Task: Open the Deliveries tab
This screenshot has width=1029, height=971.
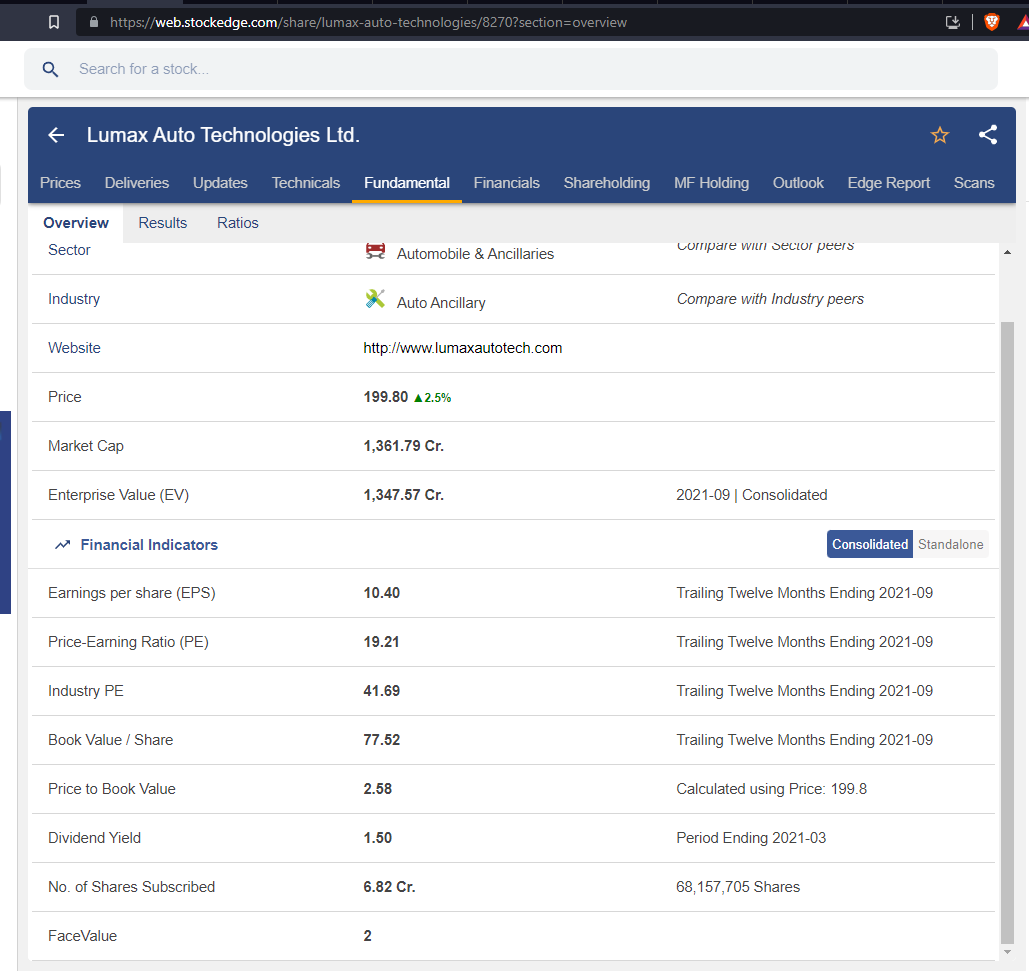Action: 136,183
